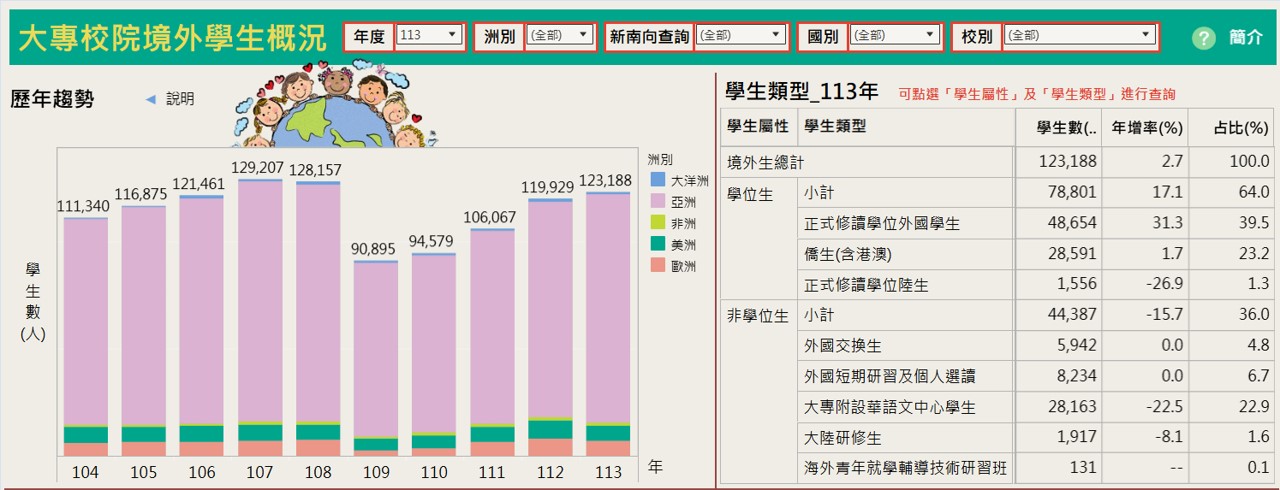
Task: Click the green question mark help icon
Action: (1203, 38)
